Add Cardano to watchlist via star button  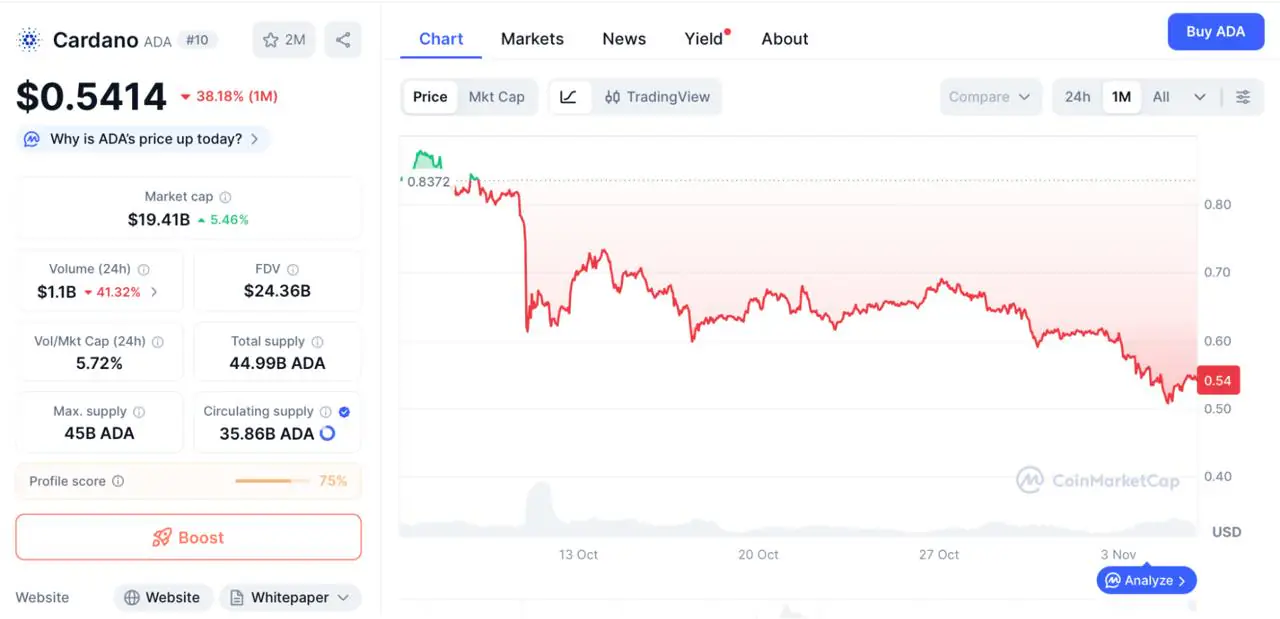tap(284, 40)
